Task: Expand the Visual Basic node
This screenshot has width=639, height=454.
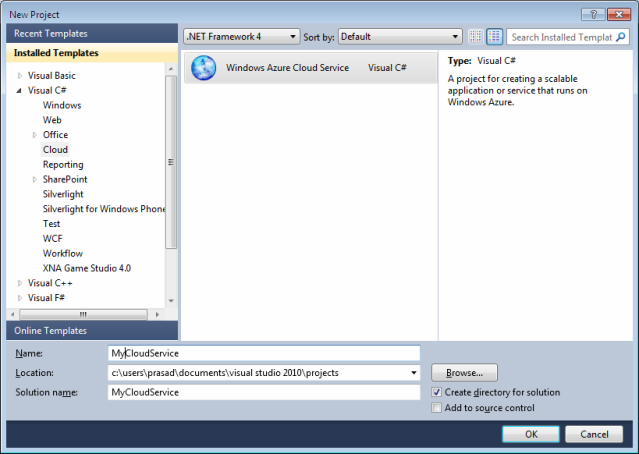Action: (x=20, y=75)
